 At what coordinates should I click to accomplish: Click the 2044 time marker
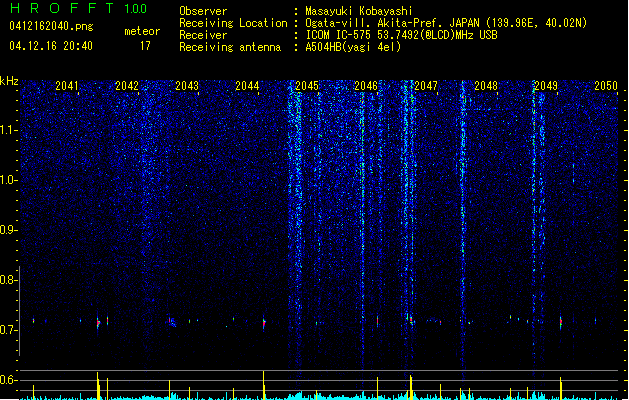click(247, 85)
